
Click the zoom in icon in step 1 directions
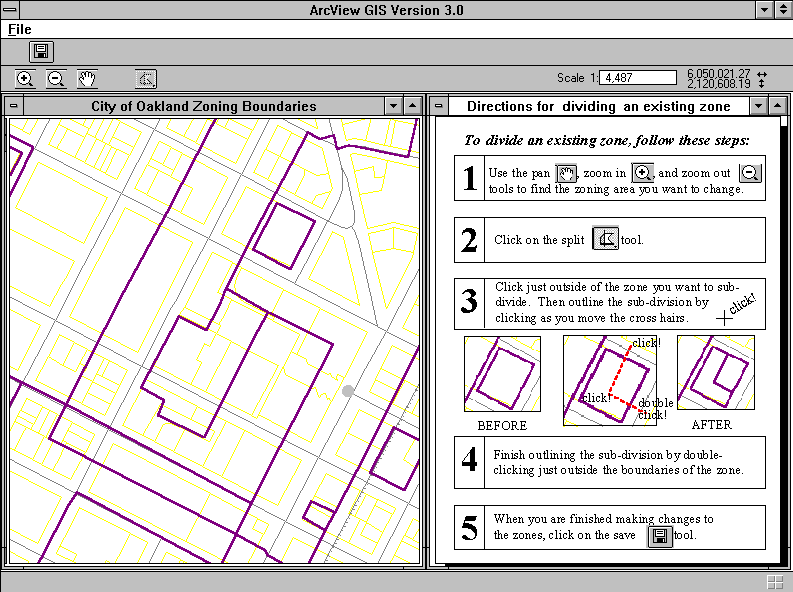click(642, 173)
